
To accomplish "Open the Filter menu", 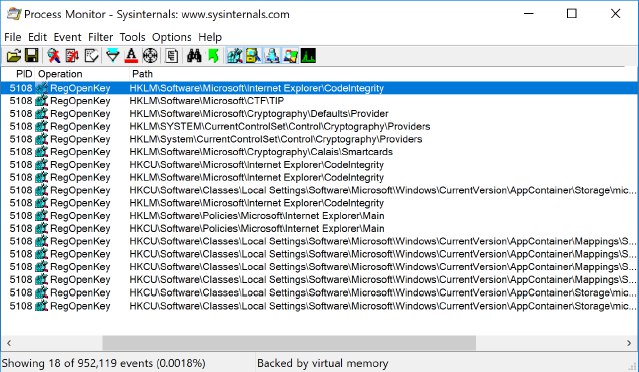I will tap(100, 37).
